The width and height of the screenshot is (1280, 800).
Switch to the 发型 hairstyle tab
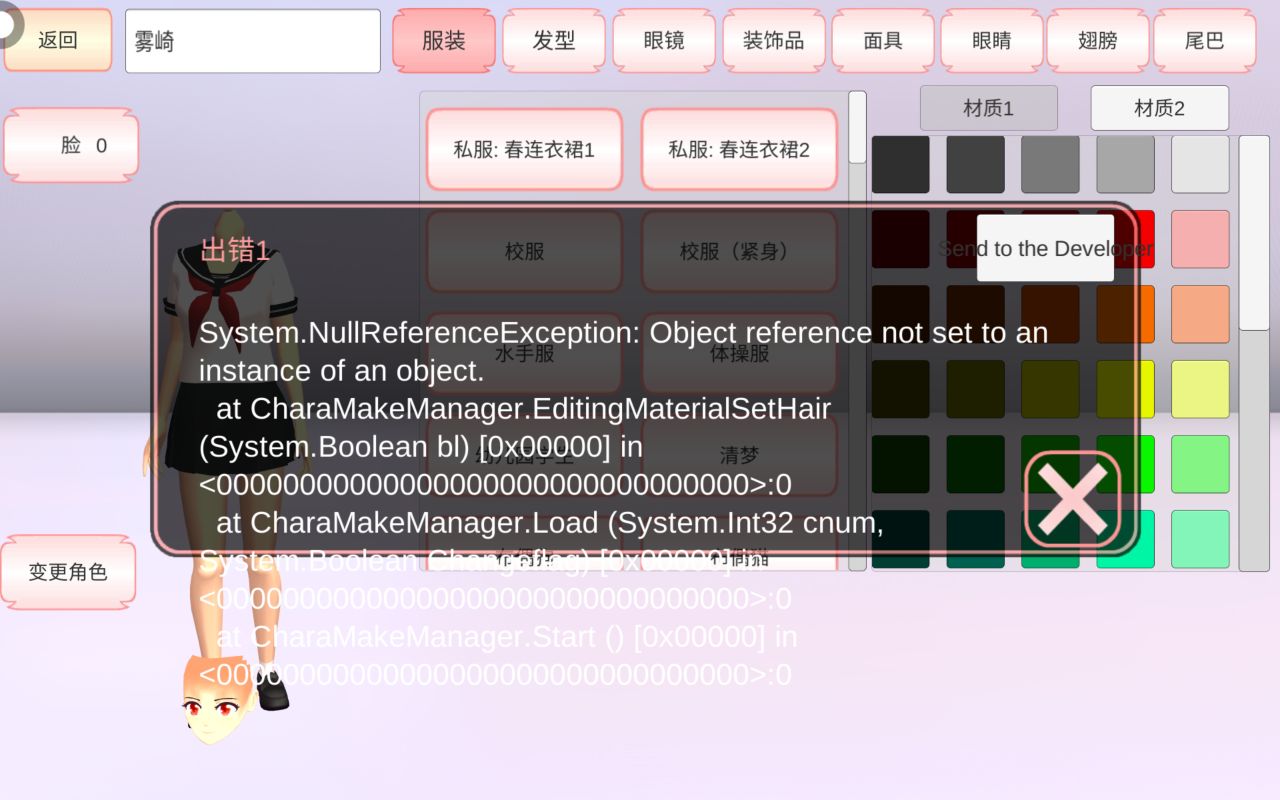point(554,41)
